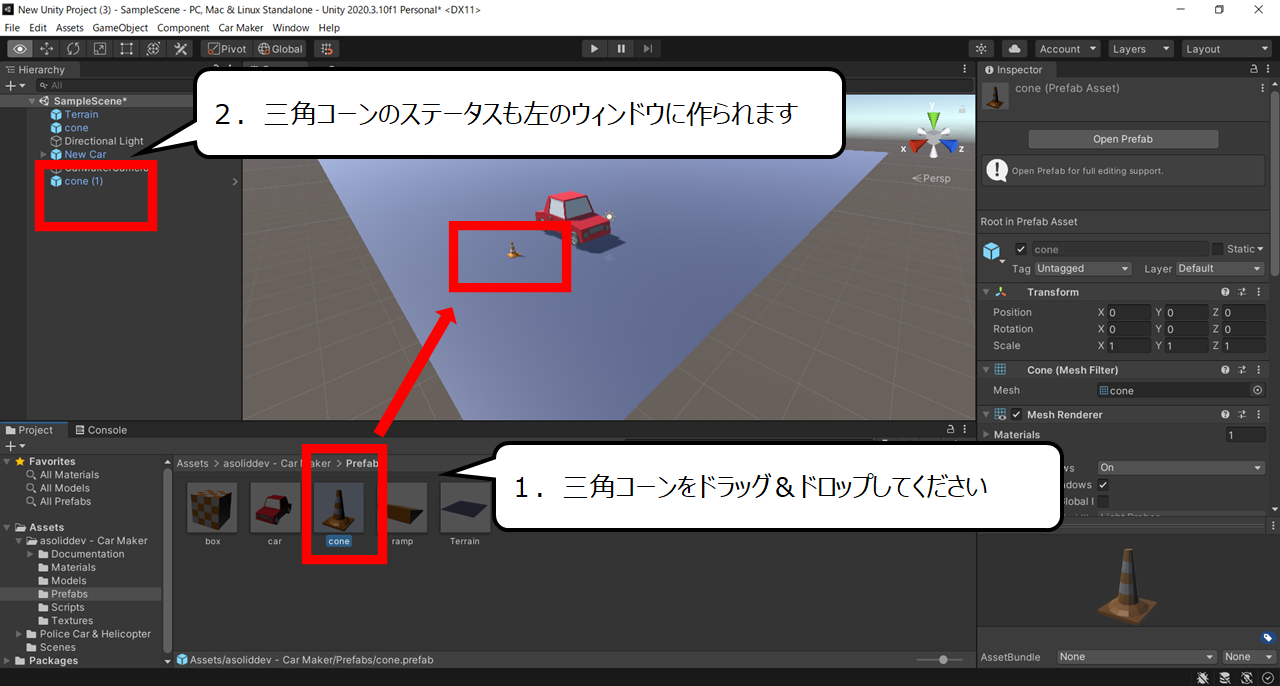Open the File menu
This screenshot has height=686, width=1280.
12,28
